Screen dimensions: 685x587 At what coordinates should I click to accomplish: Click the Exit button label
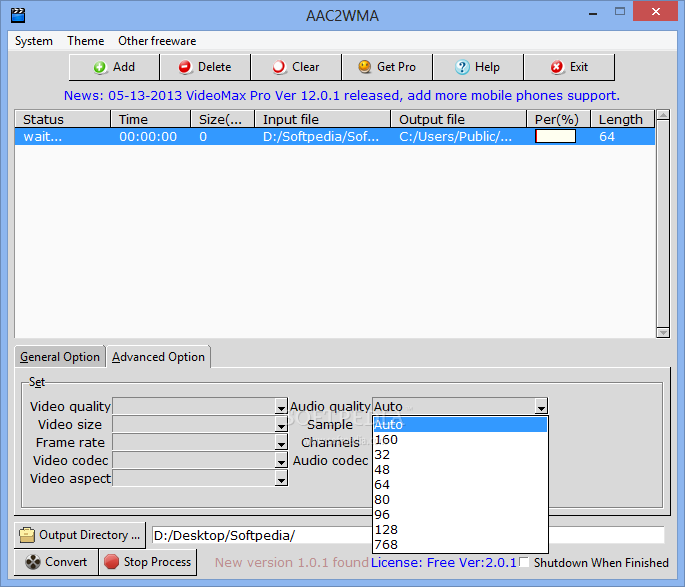579,67
